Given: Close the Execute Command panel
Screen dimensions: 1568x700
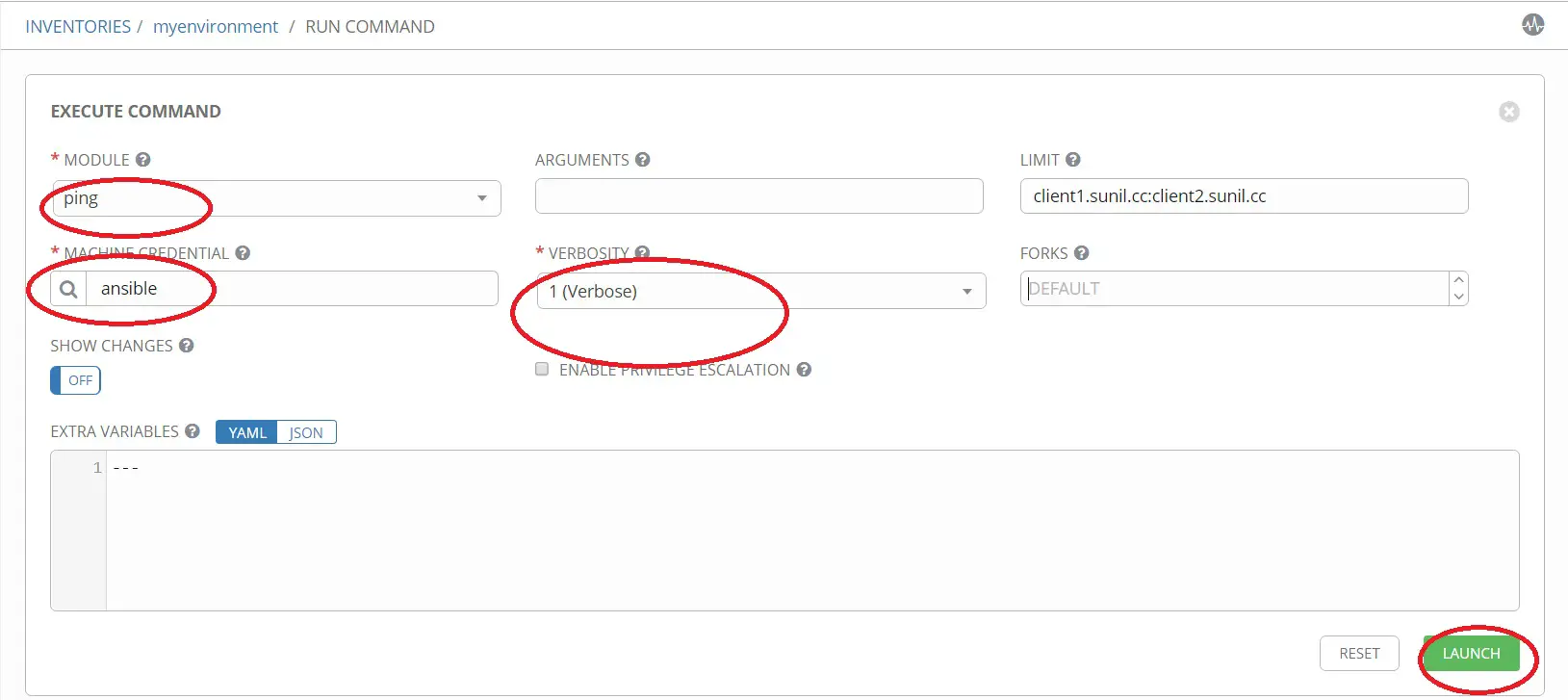Looking at the screenshot, I should coord(1508,112).
